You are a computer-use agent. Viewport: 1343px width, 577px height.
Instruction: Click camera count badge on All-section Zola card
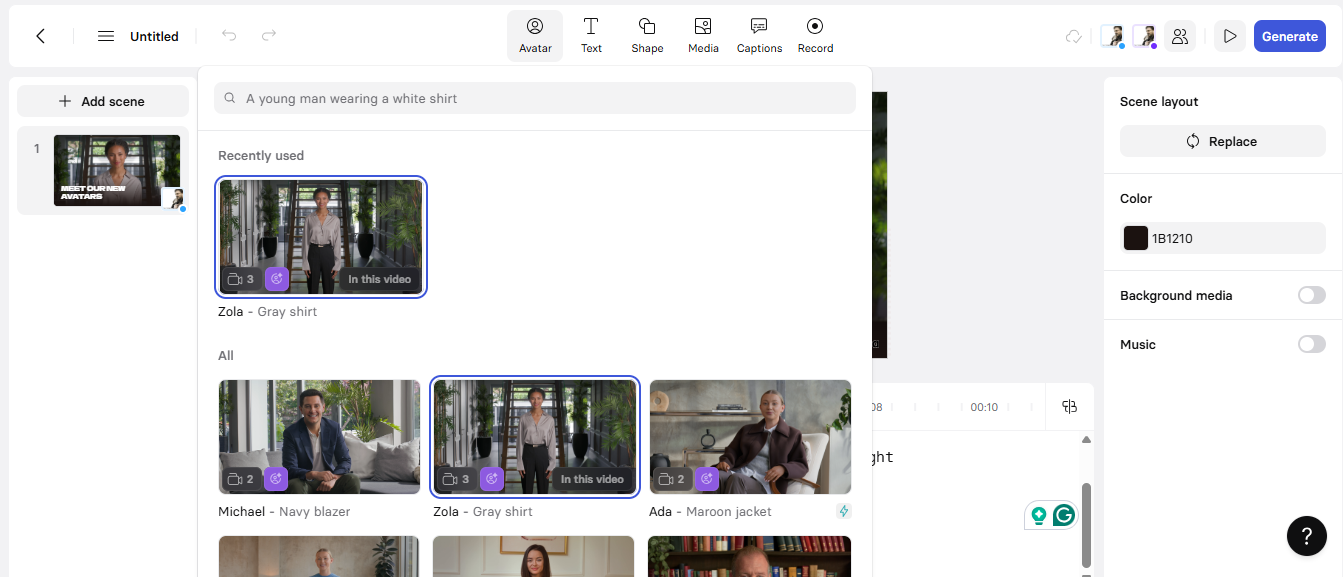tap(456, 479)
